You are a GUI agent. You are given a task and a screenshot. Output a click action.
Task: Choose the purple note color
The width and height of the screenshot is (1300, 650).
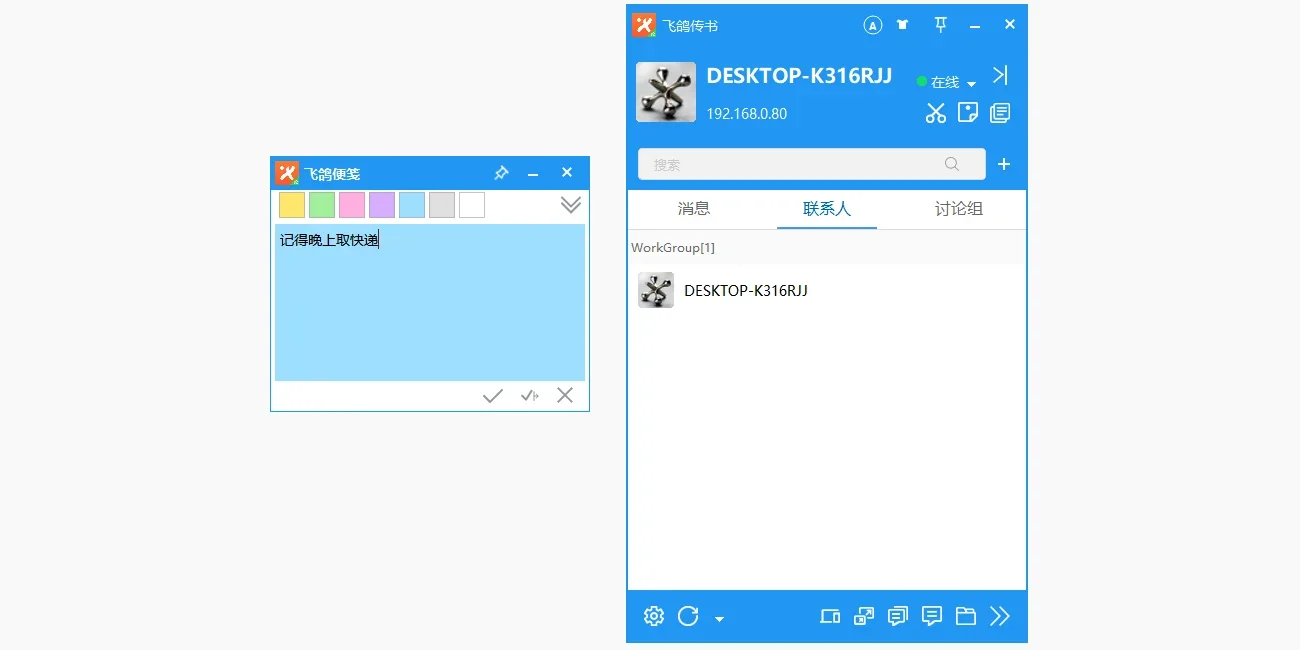click(x=382, y=205)
